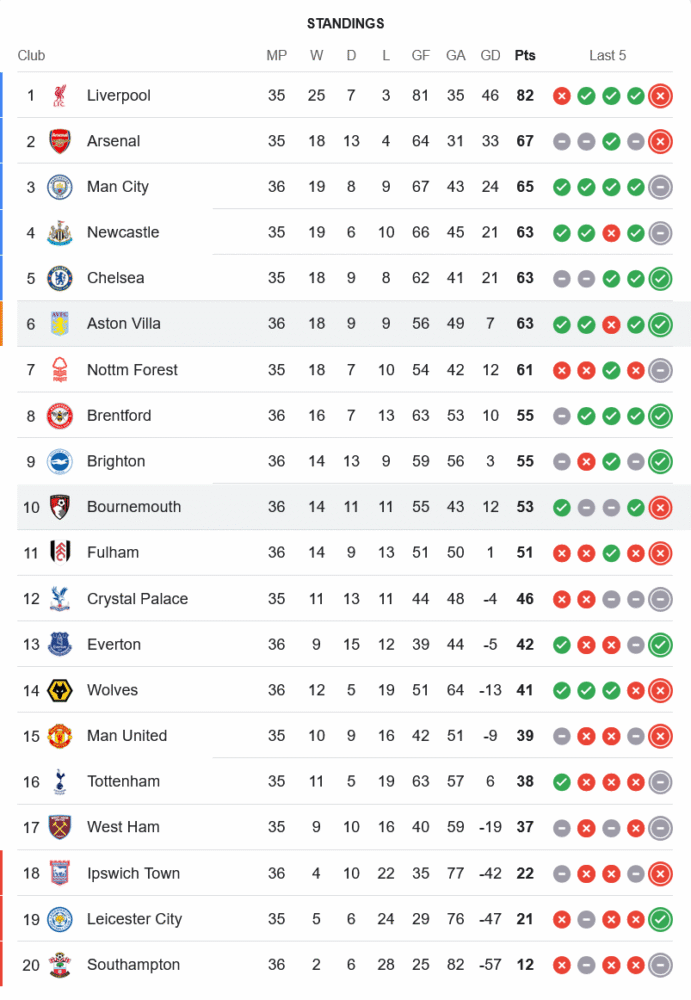This screenshot has height=1000, width=691.
Task: Click the STANDINGS title
Action: point(345,23)
